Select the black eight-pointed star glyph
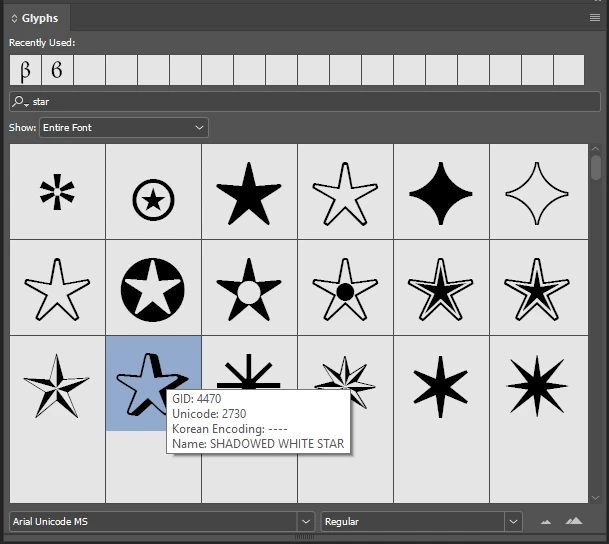The image size is (609, 544). pos(538,384)
